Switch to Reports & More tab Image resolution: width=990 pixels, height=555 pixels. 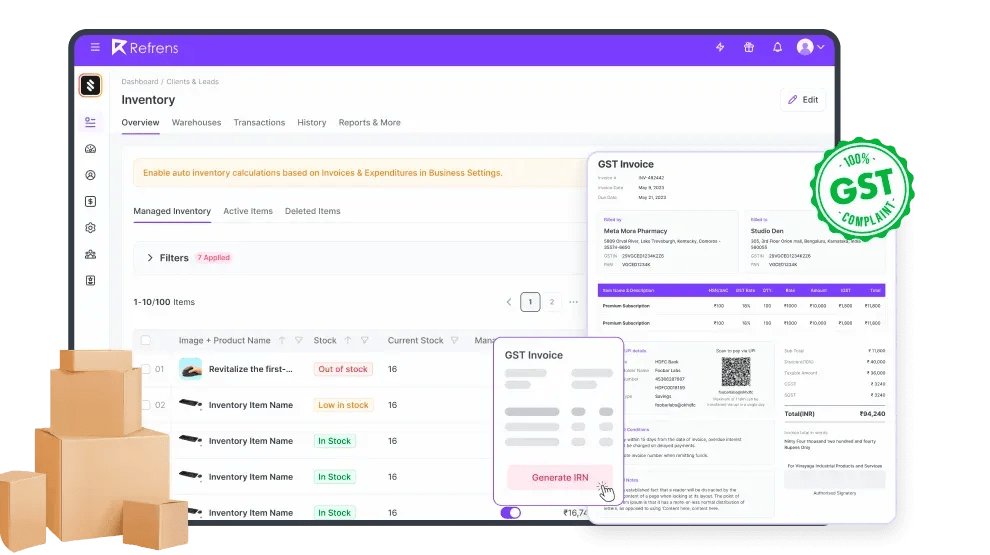369,122
